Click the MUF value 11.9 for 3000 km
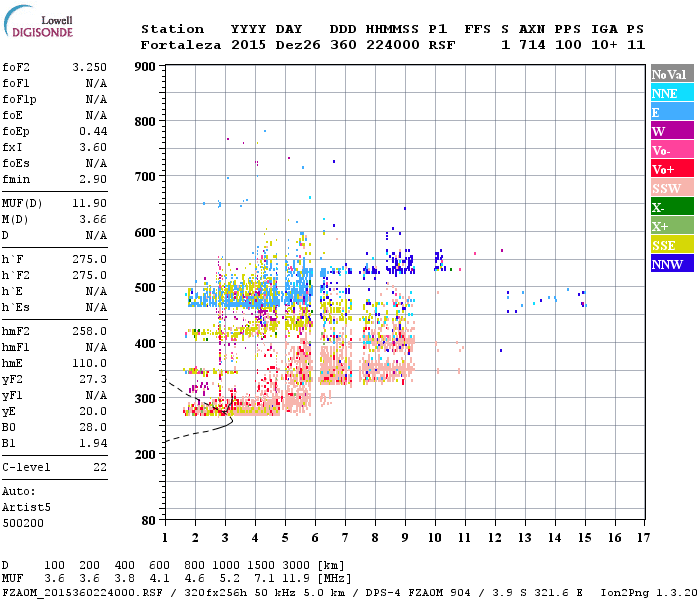The height and width of the screenshot is (600, 700). (x=296, y=579)
